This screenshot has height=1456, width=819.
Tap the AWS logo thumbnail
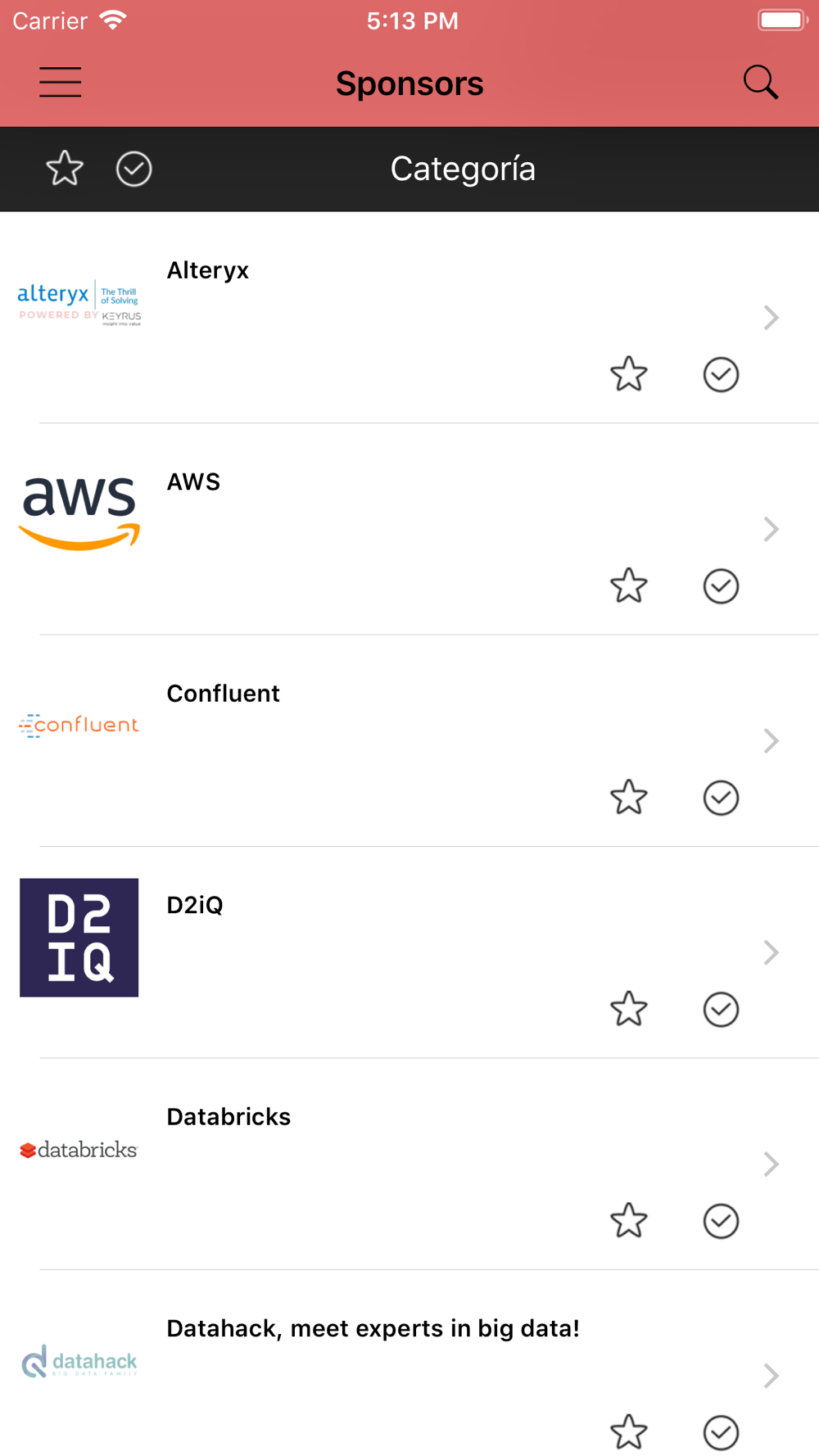79,513
